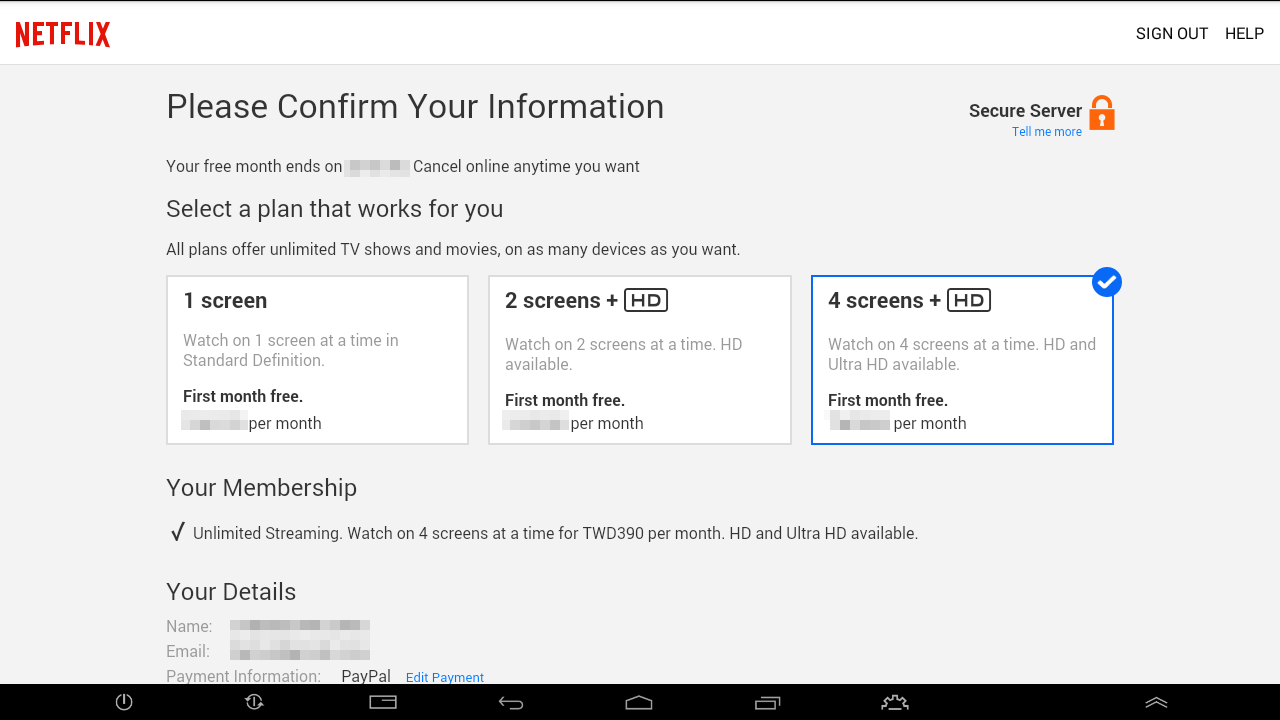
Task: Tap the rotate/refresh icon in bottom bar
Action: [254, 702]
